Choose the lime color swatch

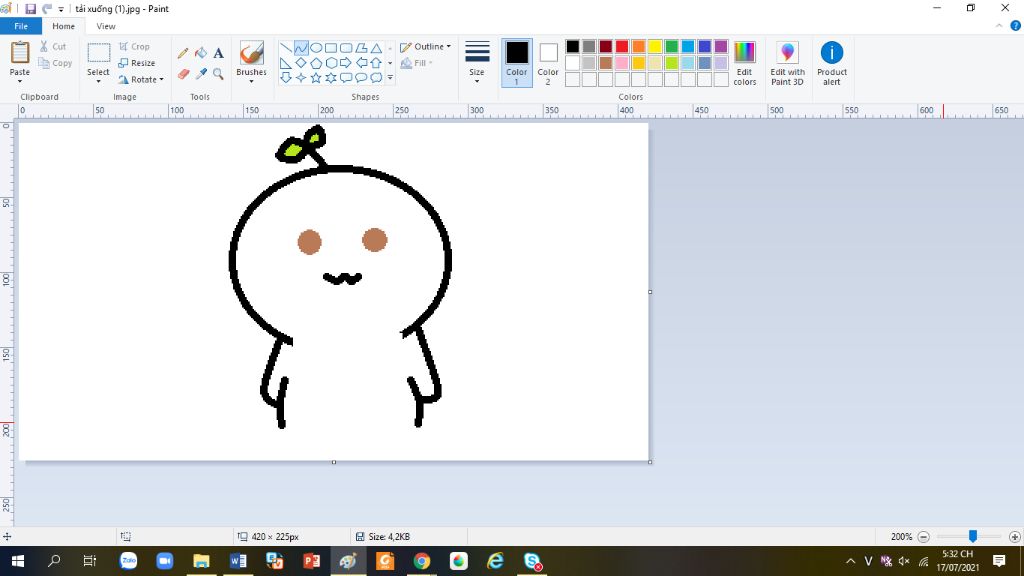[x=671, y=63]
